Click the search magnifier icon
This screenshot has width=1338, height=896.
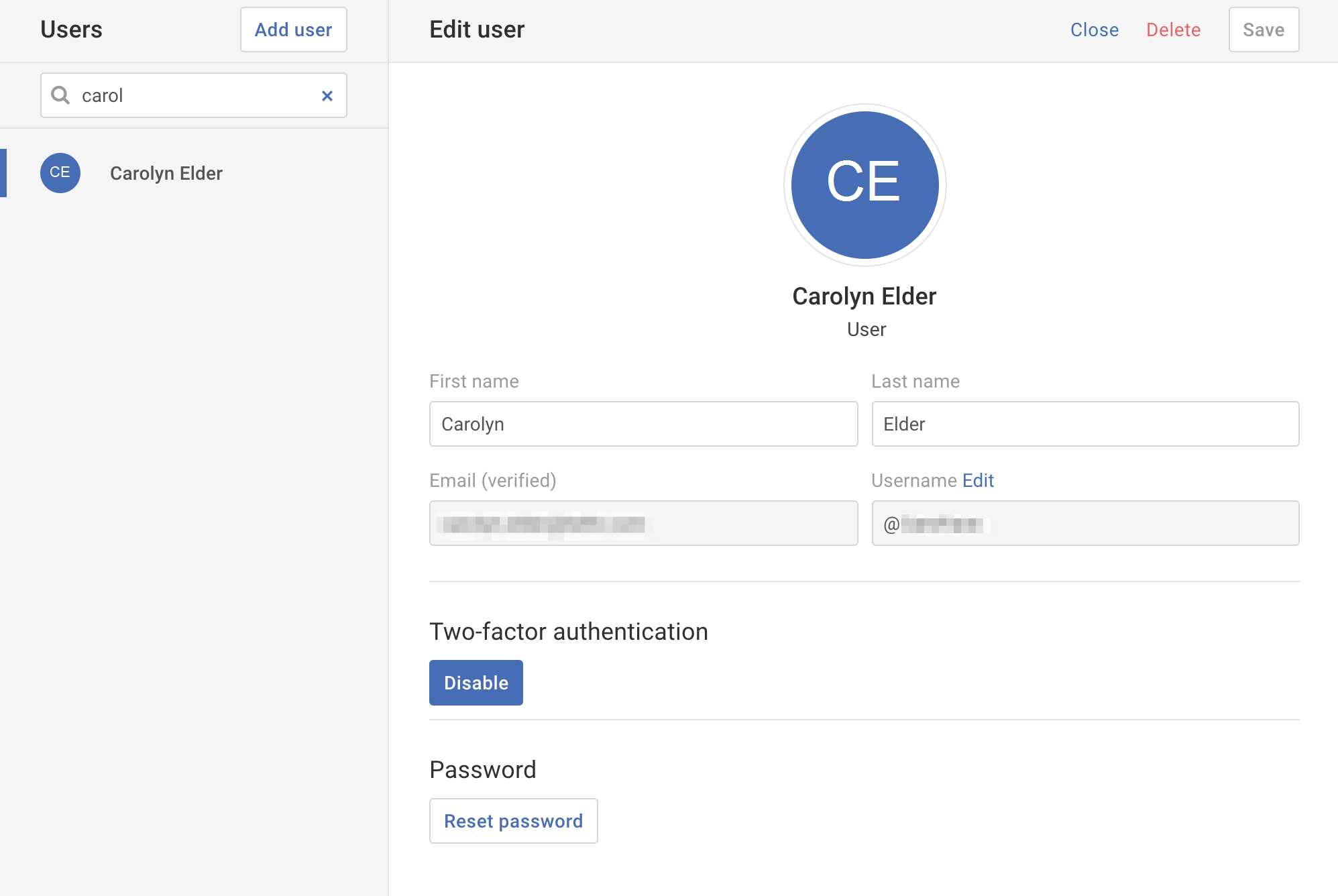pos(60,95)
